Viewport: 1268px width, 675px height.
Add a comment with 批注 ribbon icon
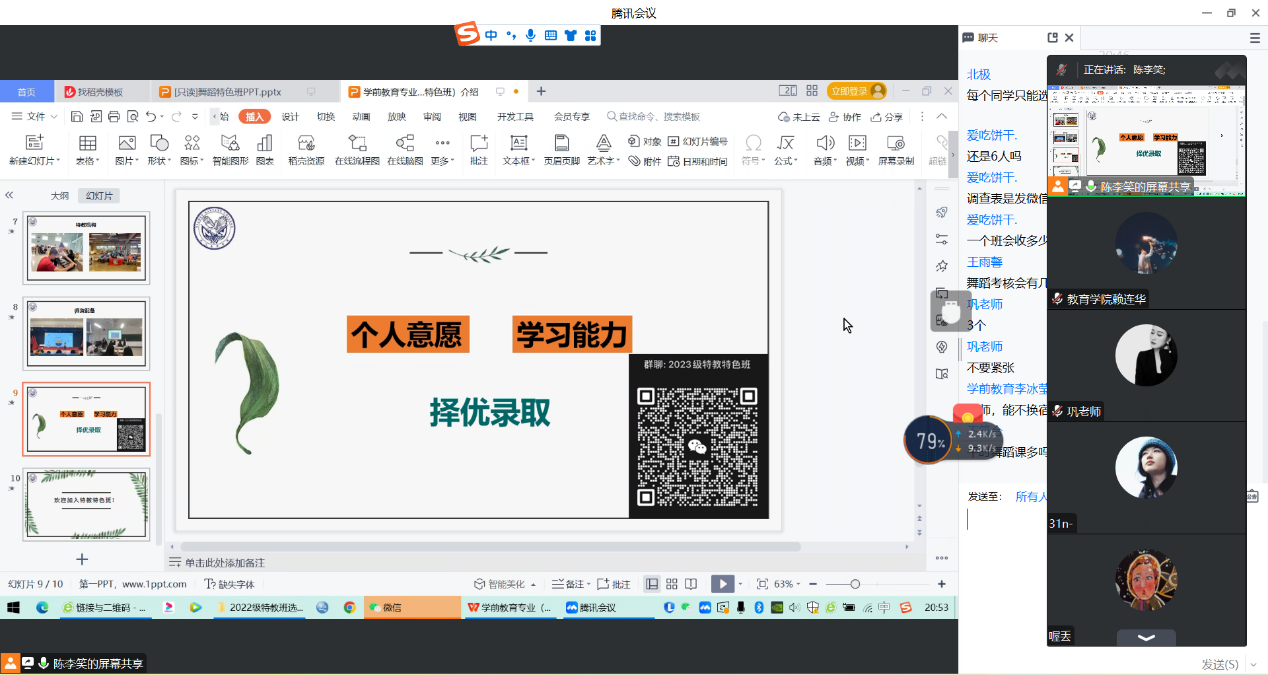click(x=479, y=143)
